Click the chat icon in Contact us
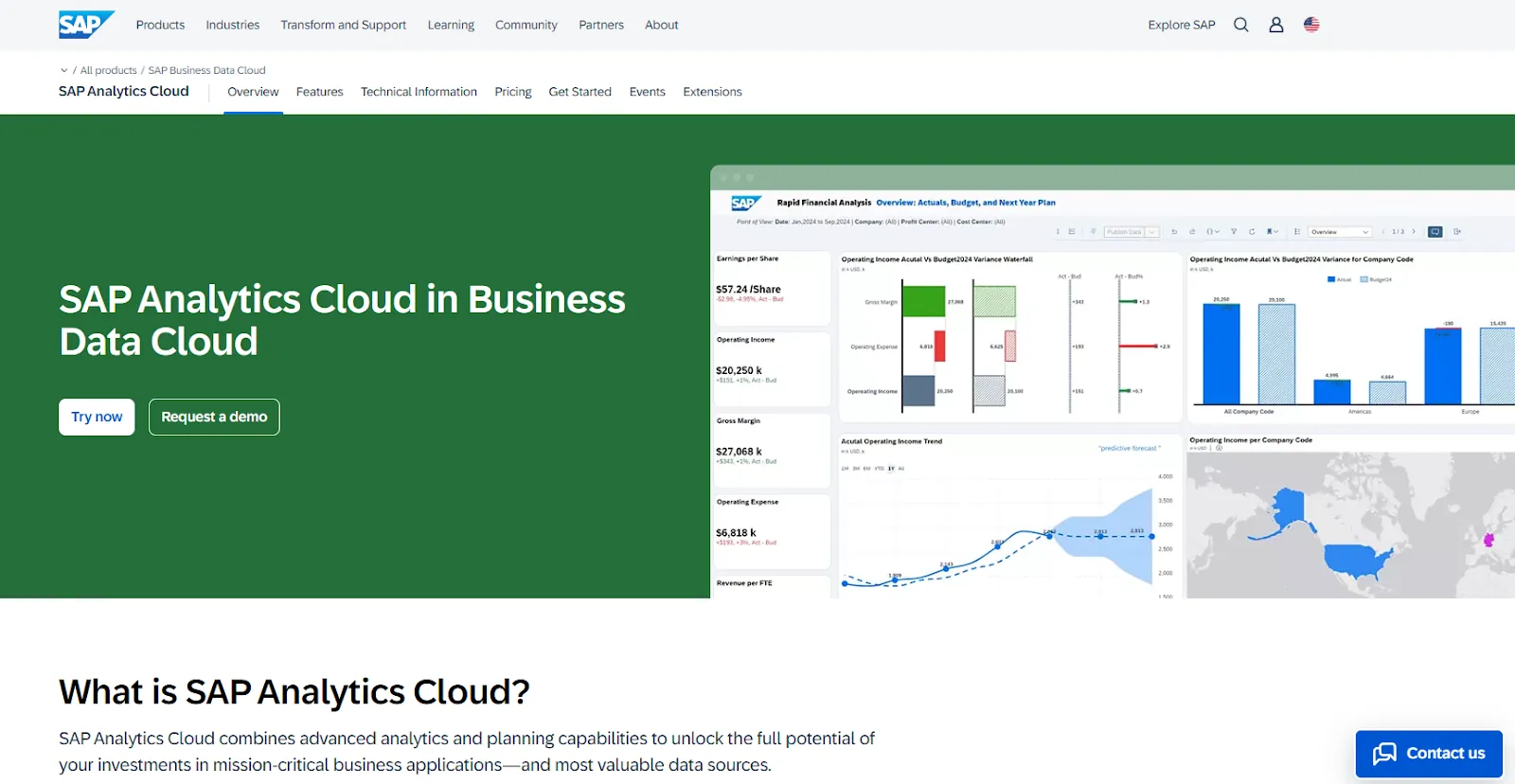 tap(1384, 754)
